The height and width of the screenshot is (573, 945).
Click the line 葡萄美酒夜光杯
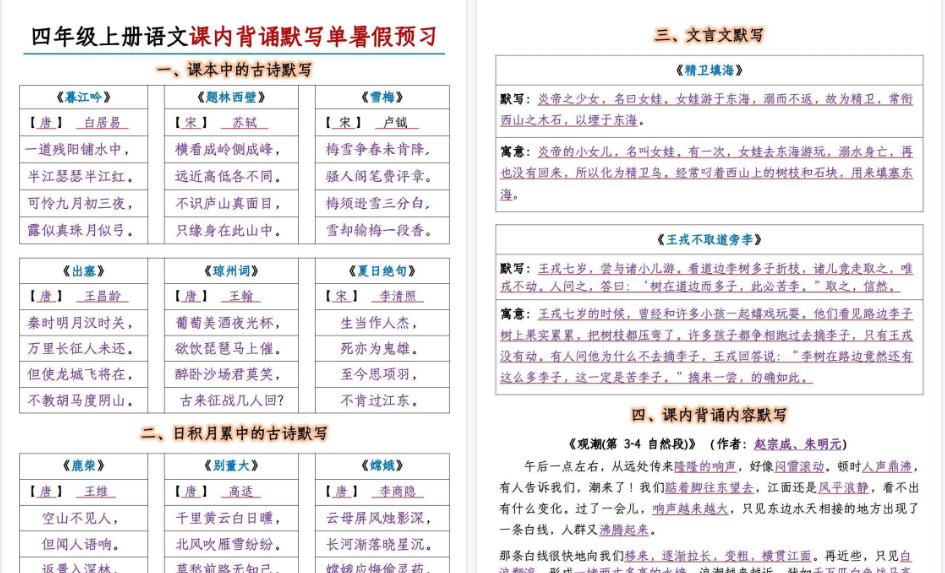pyautogui.click(x=228, y=323)
